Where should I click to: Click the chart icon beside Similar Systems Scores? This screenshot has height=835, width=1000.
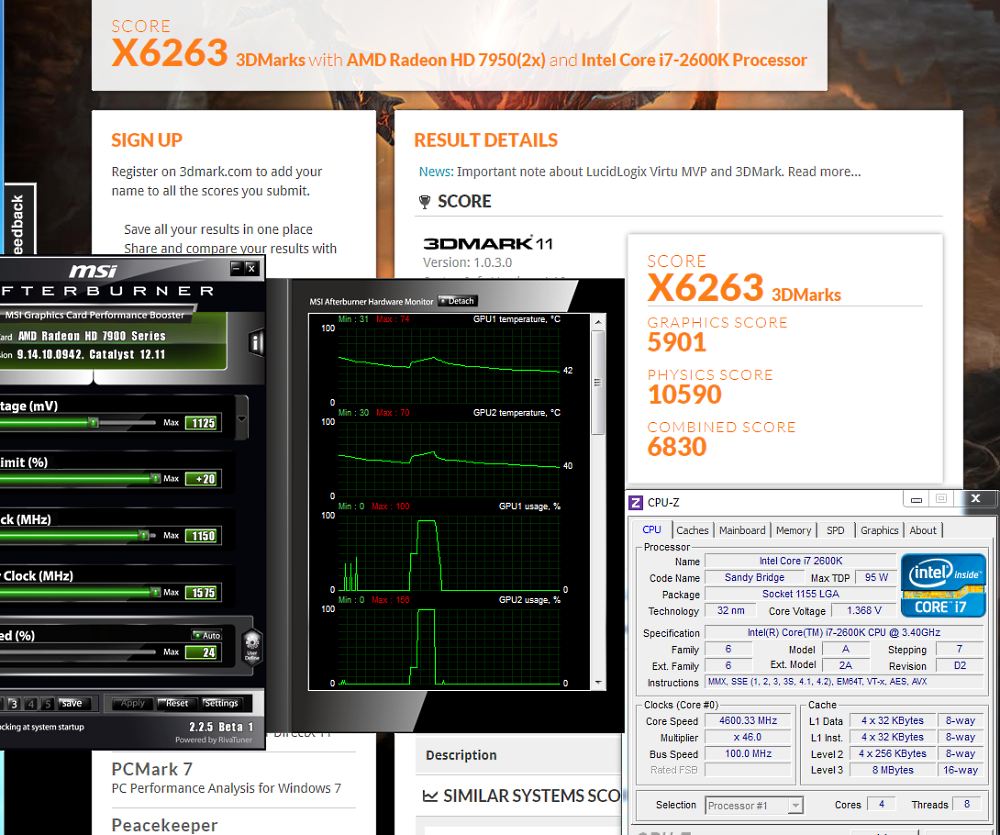coord(430,796)
